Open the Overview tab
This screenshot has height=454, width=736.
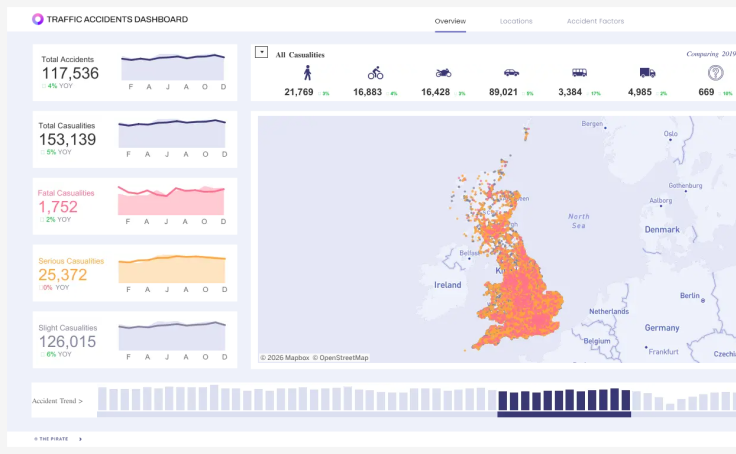pos(450,21)
